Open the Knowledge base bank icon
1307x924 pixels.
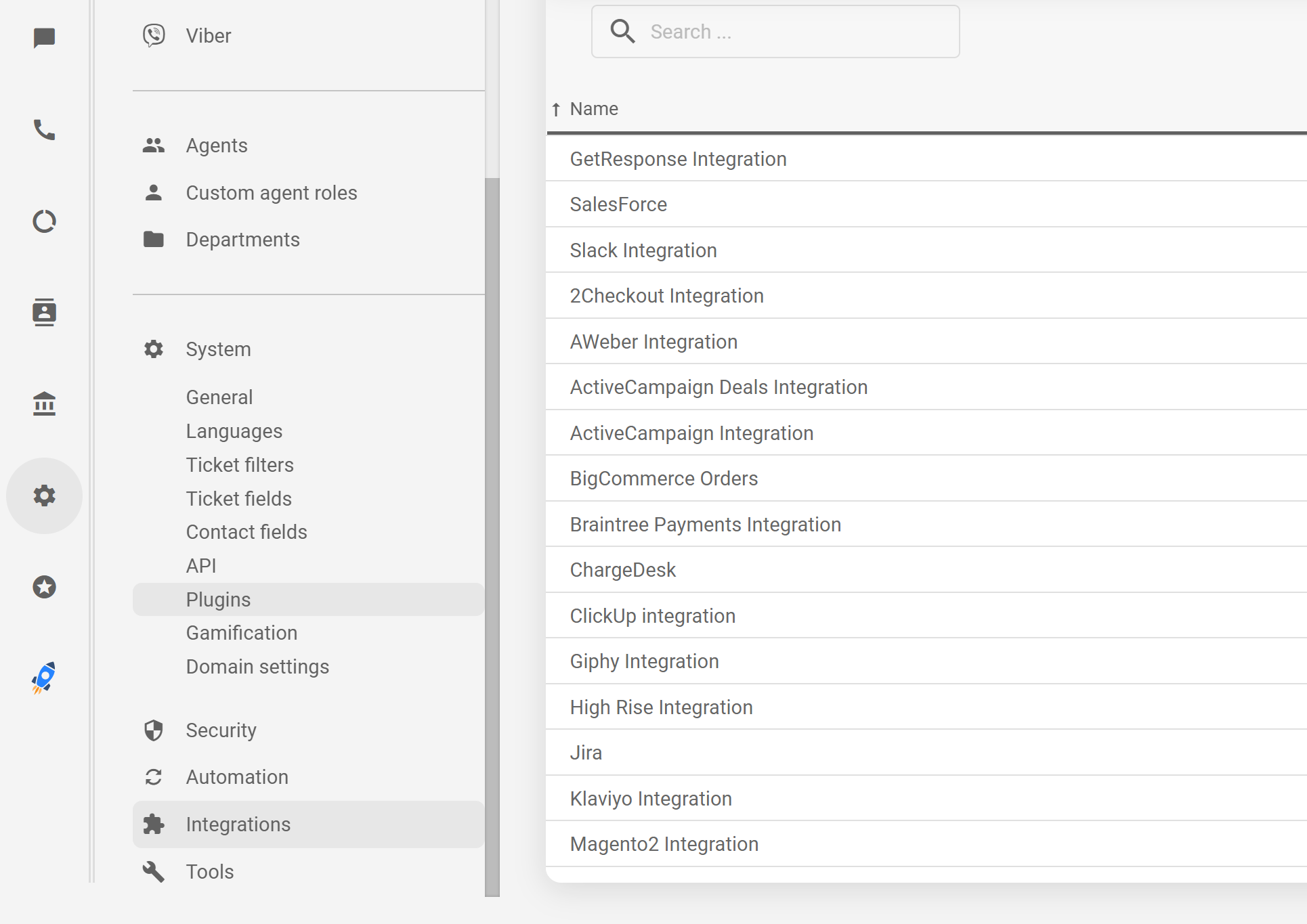coord(44,403)
